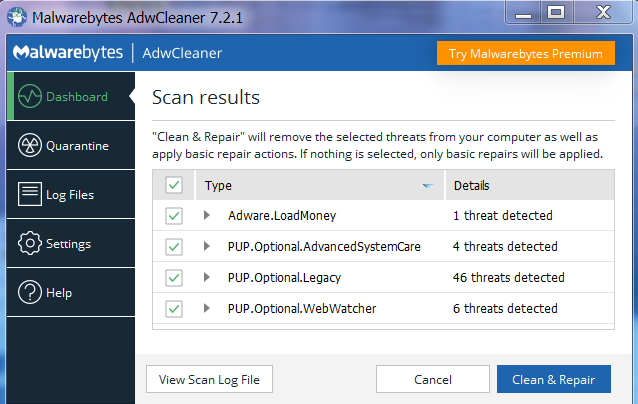Select the Adware.LoadMoney row text
This screenshot has width=638, height=404.
(x=282, y=216)
